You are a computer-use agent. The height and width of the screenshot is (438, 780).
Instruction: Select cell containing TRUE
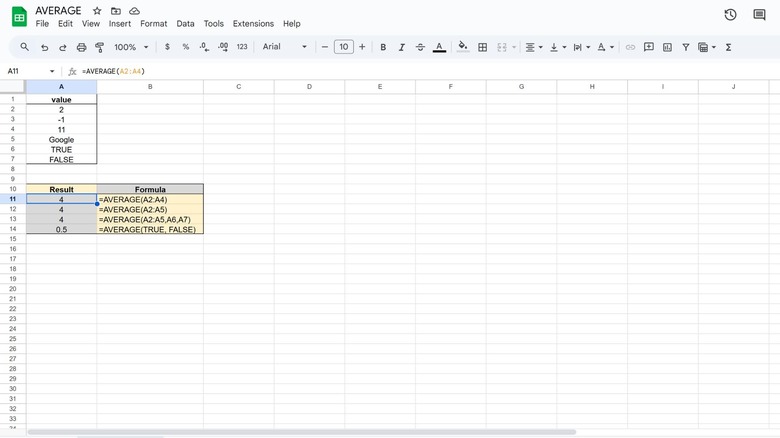click(61, 149)
